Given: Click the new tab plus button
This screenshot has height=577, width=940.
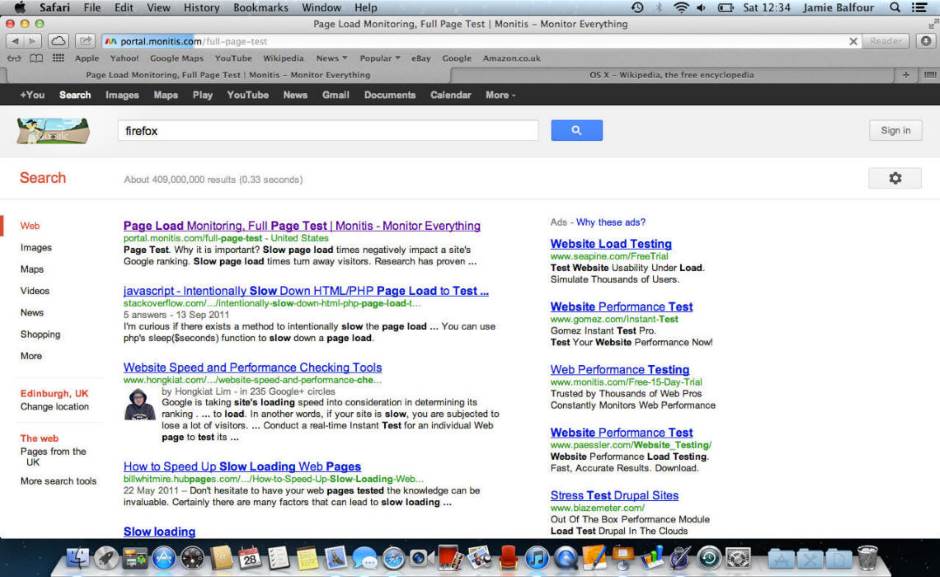Looking at the screenshot, I should click(907, 75).
